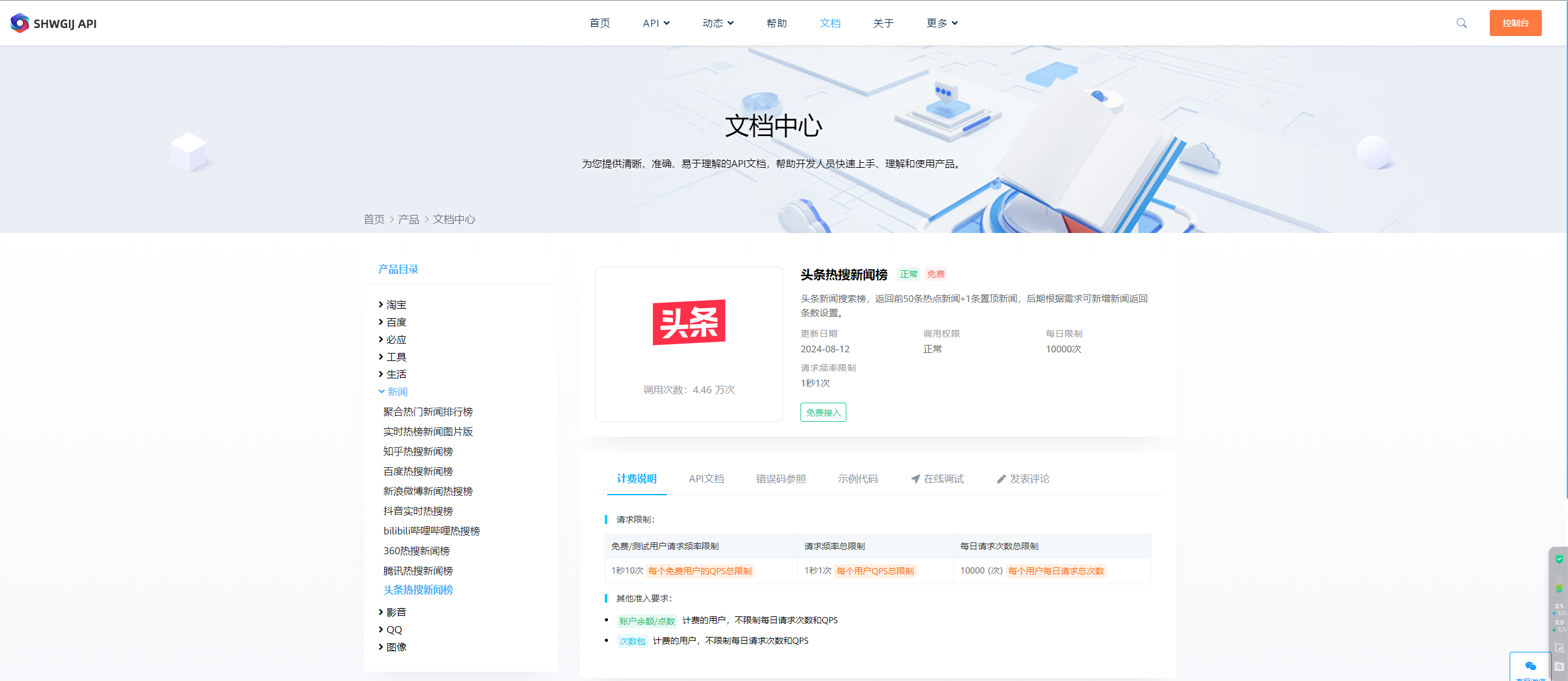
Task: Click the search magnifier icon in header
Action: [x=1461, y=23]
